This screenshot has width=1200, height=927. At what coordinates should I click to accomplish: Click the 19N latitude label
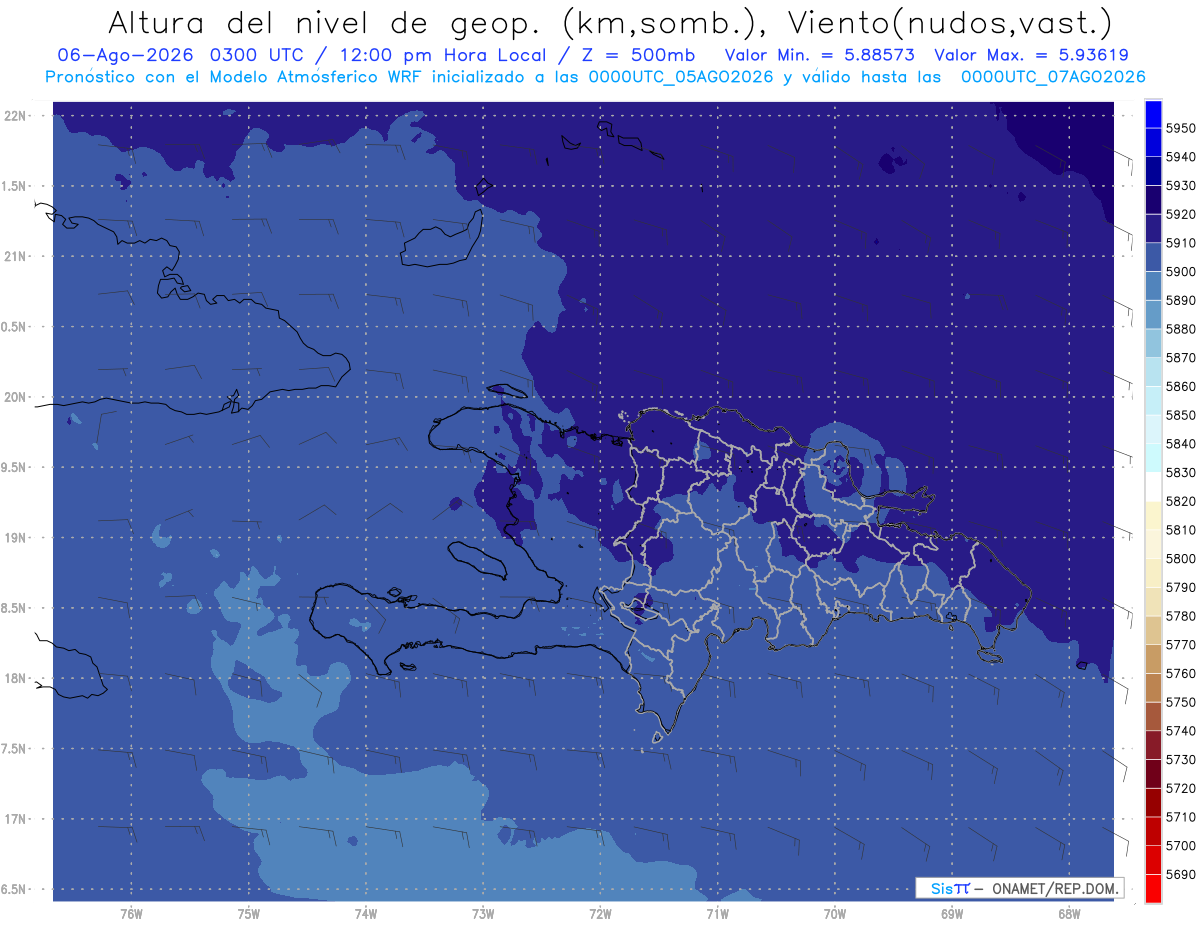15,538
